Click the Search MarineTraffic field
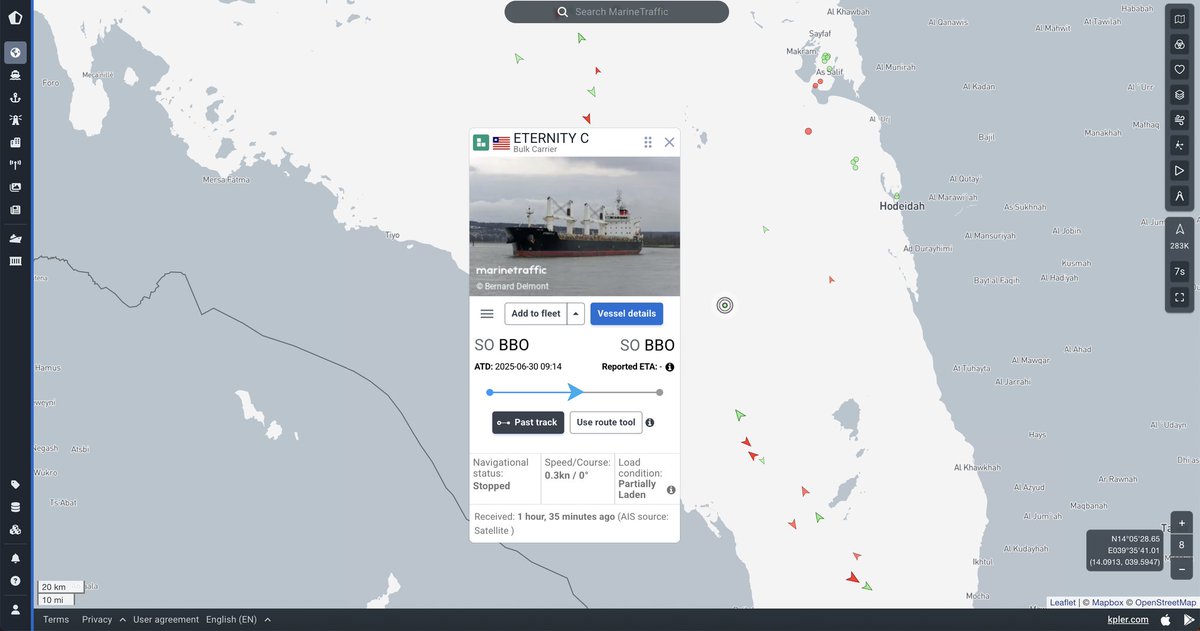Image resolution: width=1200 pixels, height=631 pixels. (617, 12)
